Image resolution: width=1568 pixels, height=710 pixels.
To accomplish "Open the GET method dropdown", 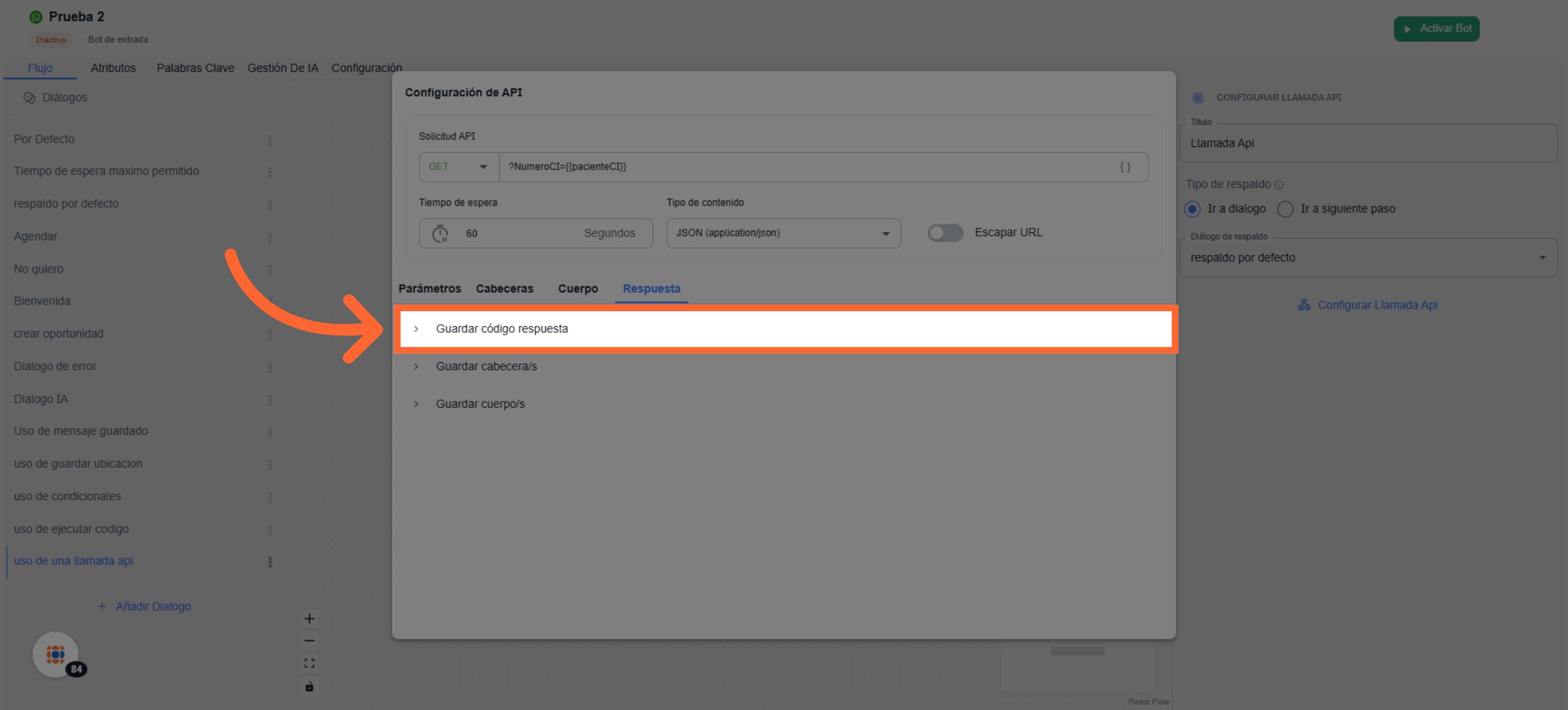I will [x=458, y=167].
